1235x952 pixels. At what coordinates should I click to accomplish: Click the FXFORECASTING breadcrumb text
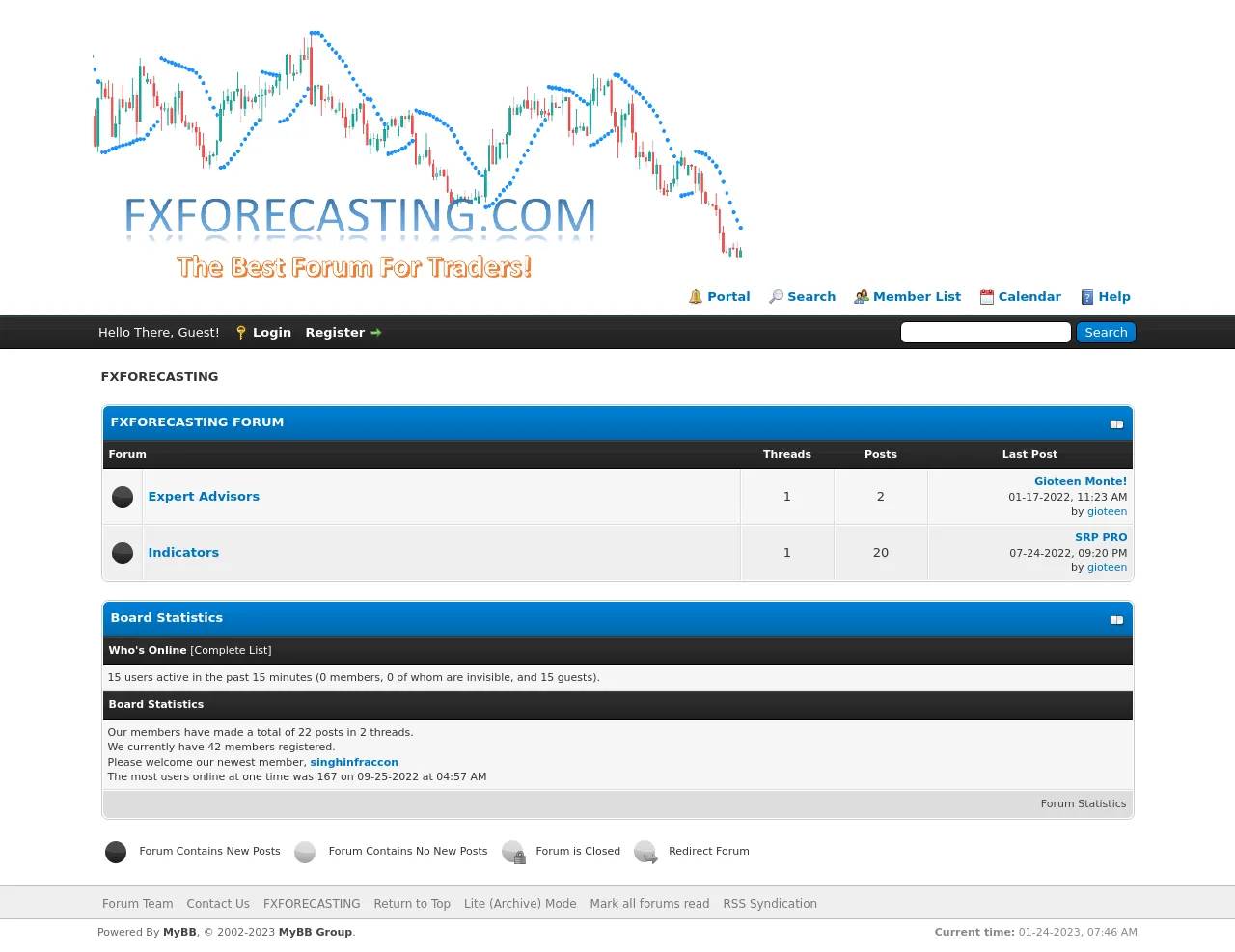(x=159, y=377)
